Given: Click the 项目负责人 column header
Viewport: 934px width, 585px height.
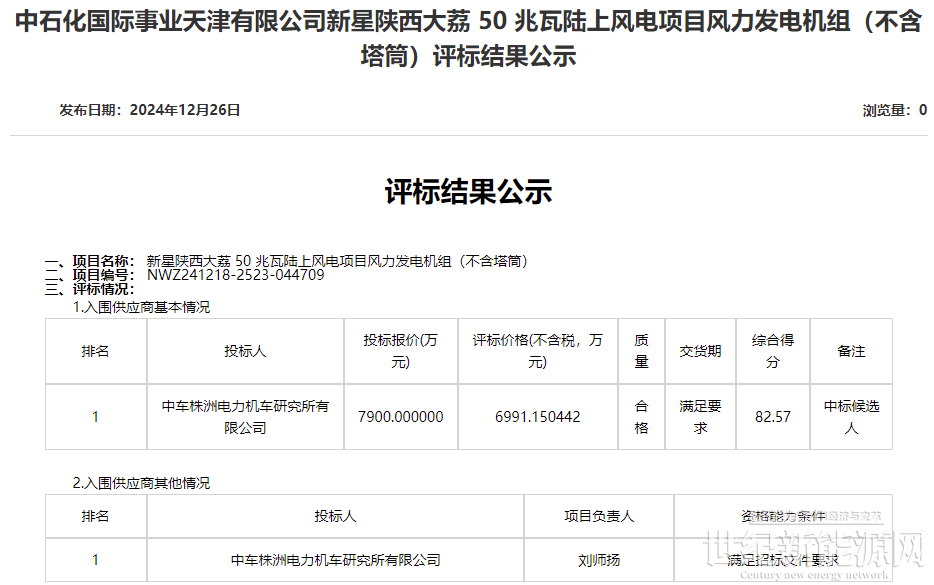Looking at the screenshot, I should (599, 516).
